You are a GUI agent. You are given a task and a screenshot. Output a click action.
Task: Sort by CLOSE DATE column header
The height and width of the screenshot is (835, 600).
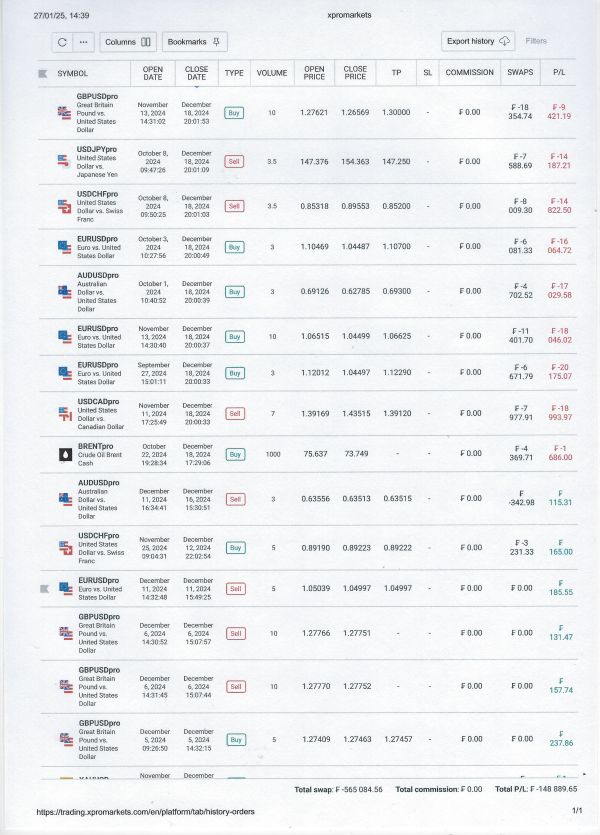coord(196,73)
